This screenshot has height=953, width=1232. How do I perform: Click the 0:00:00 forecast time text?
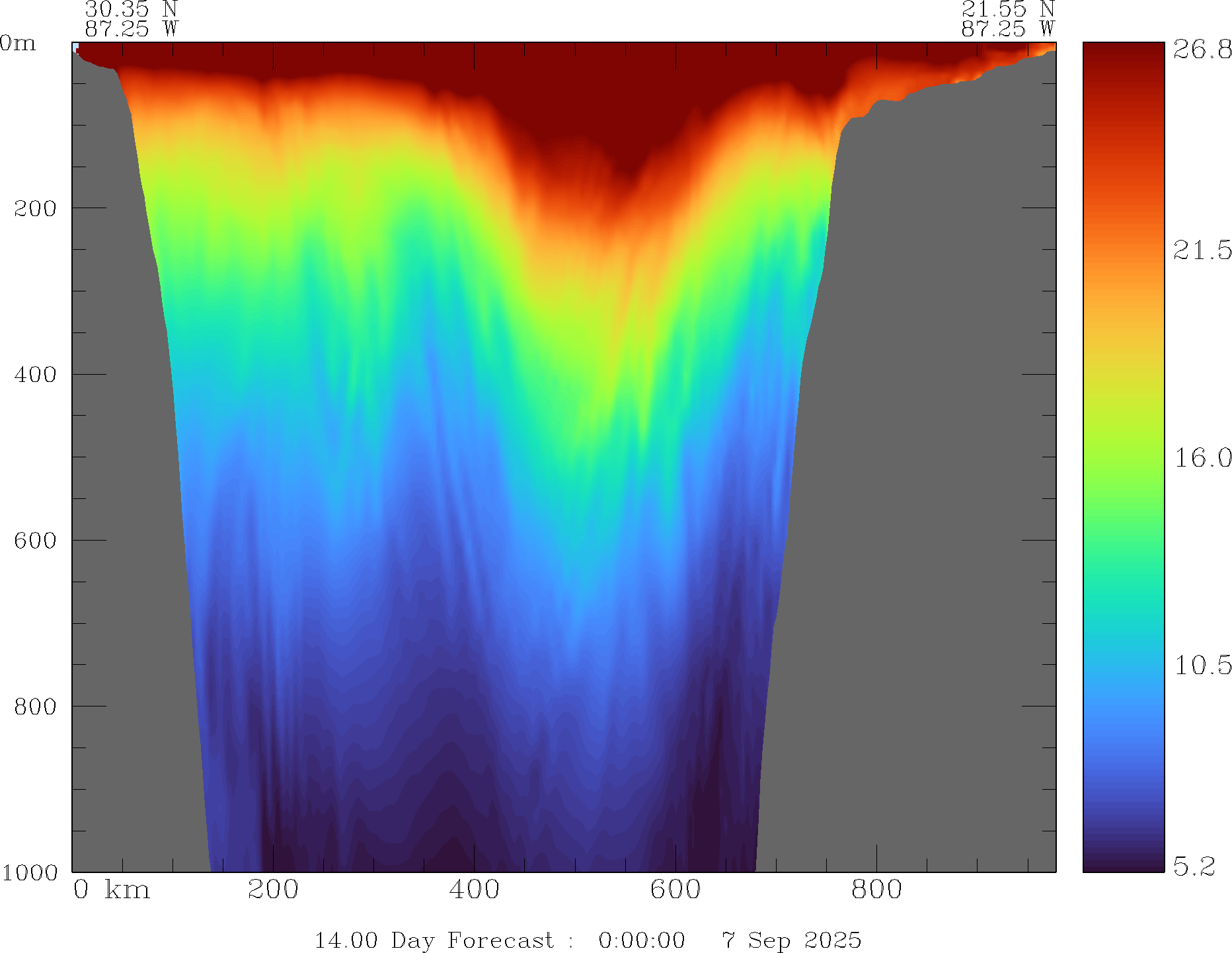pyautogui.click(x=641, y=940)
